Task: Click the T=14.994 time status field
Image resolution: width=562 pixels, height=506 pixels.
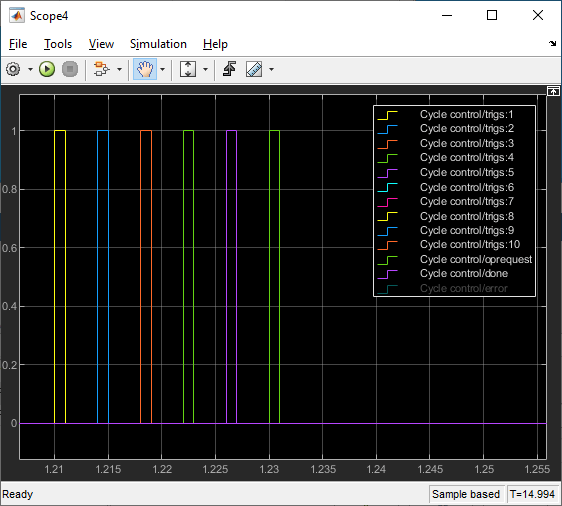Action: pyautogui.click(x=532, y=494)
